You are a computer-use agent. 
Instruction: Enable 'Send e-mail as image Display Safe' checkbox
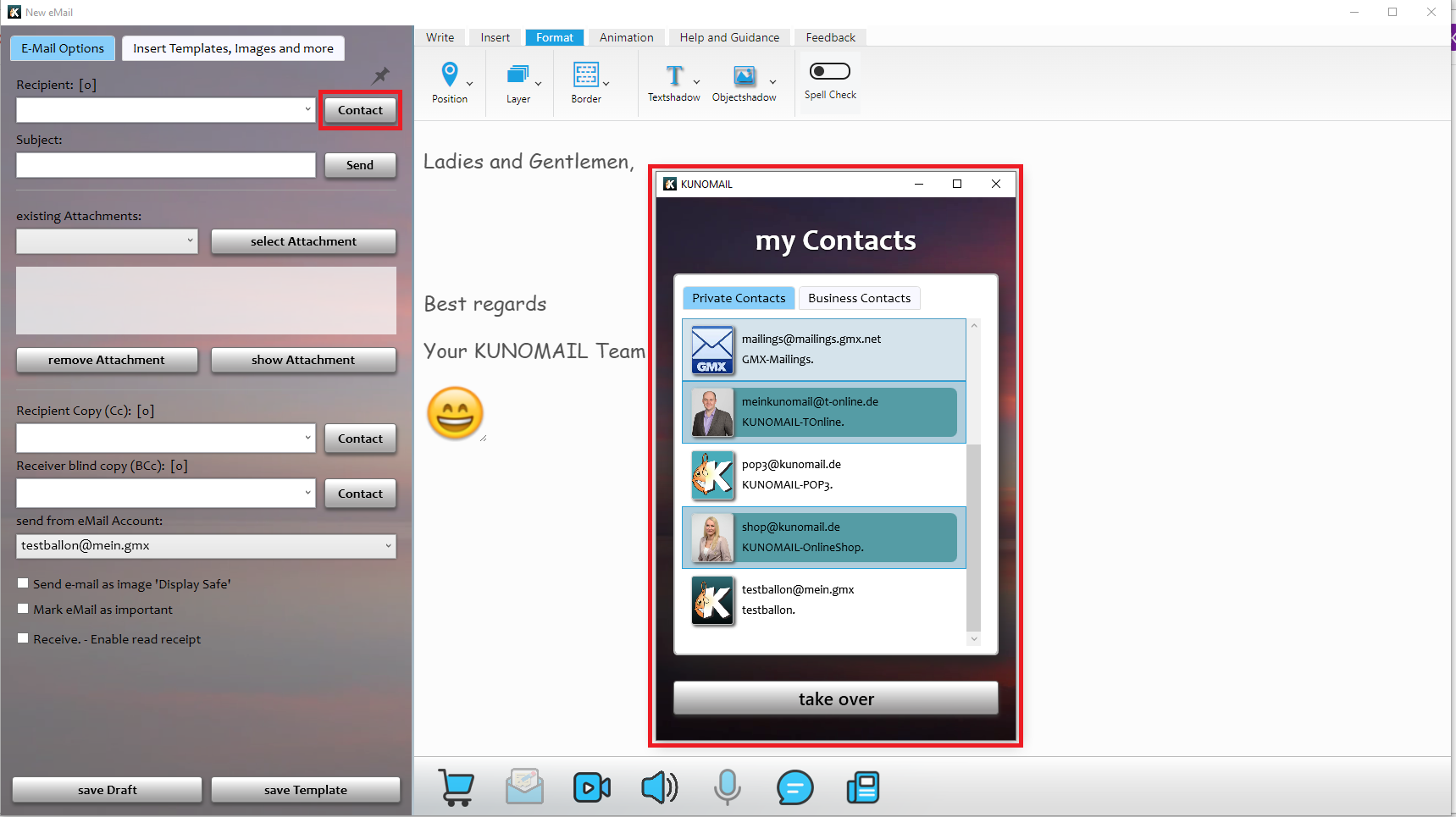tap(23, 583)
